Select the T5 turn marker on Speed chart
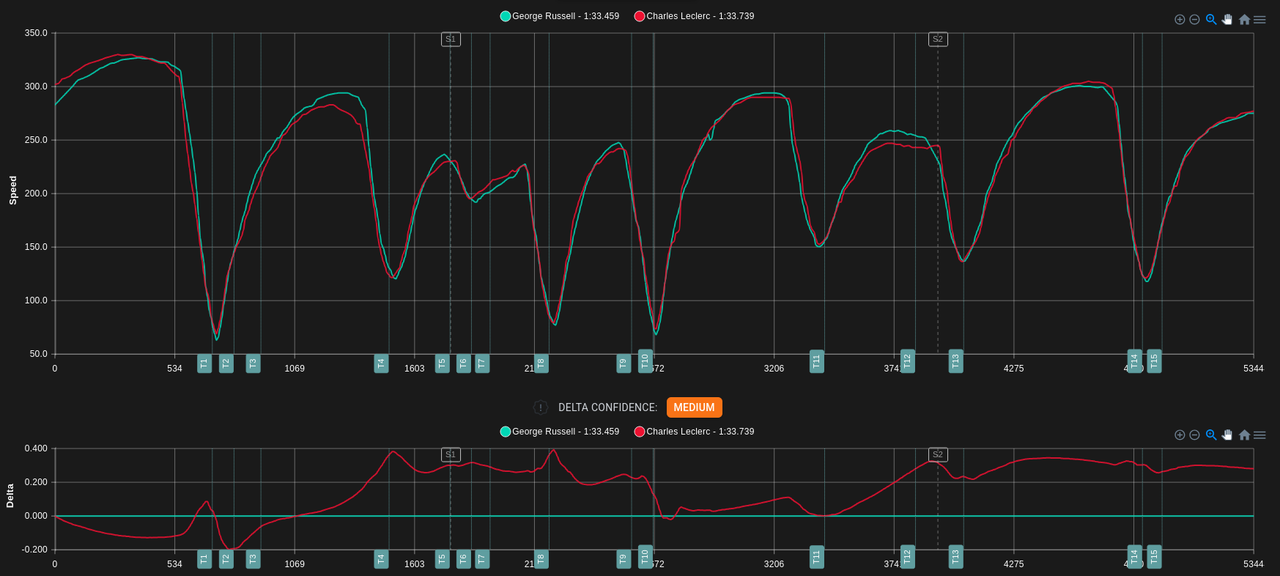Screen dimensions: 1280x576 coord(442,363)
